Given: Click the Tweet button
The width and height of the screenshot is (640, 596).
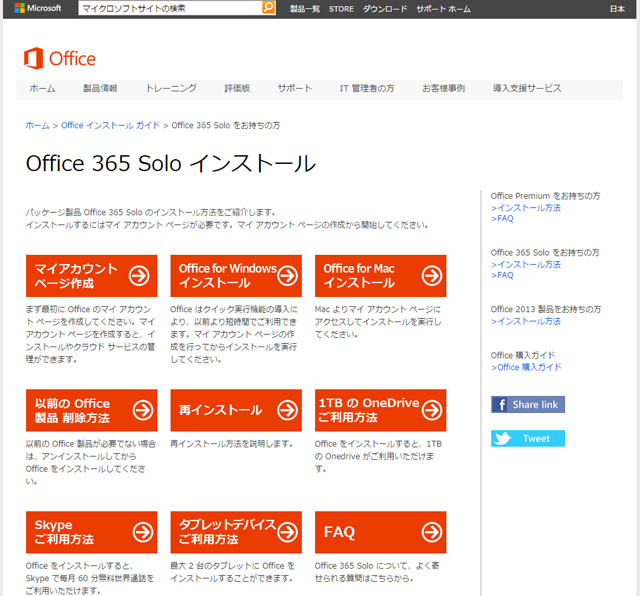Looking at the screenshot, I should (x=528, y=438).
